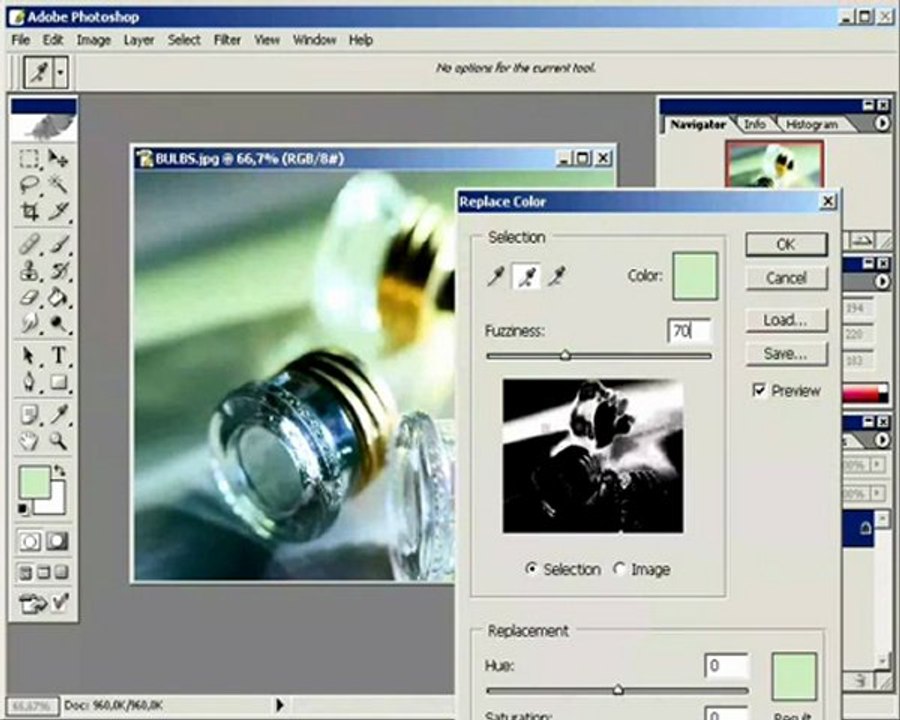Click the Selection Color swatch
The image size is (900, 720).
[x=695, y=276]
